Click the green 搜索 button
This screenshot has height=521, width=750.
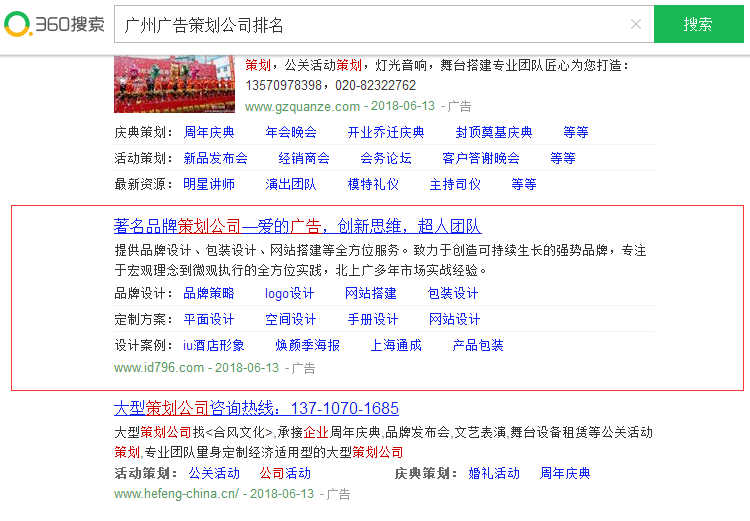(x=699, y=25)
